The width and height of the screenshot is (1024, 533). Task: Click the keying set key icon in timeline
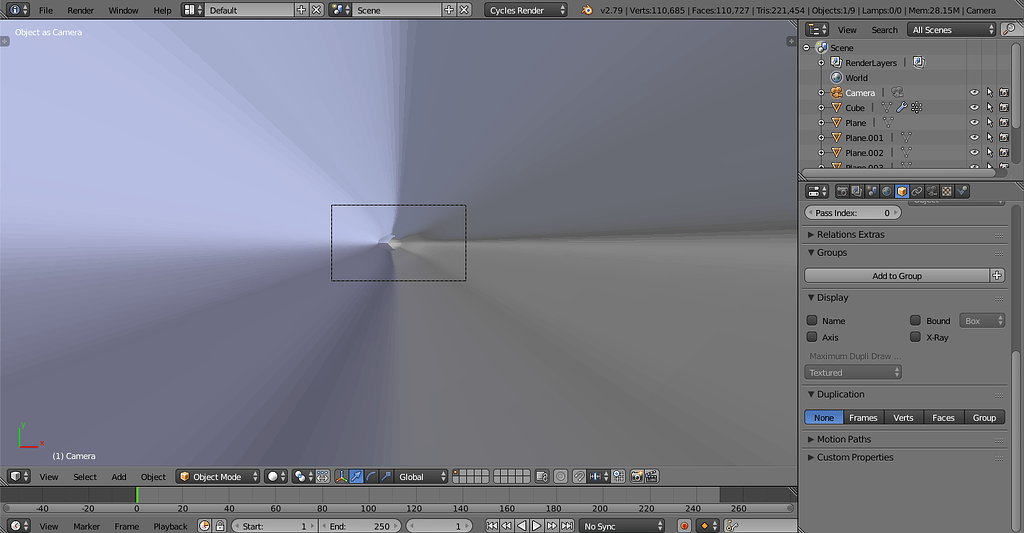(x=732, y=526)
